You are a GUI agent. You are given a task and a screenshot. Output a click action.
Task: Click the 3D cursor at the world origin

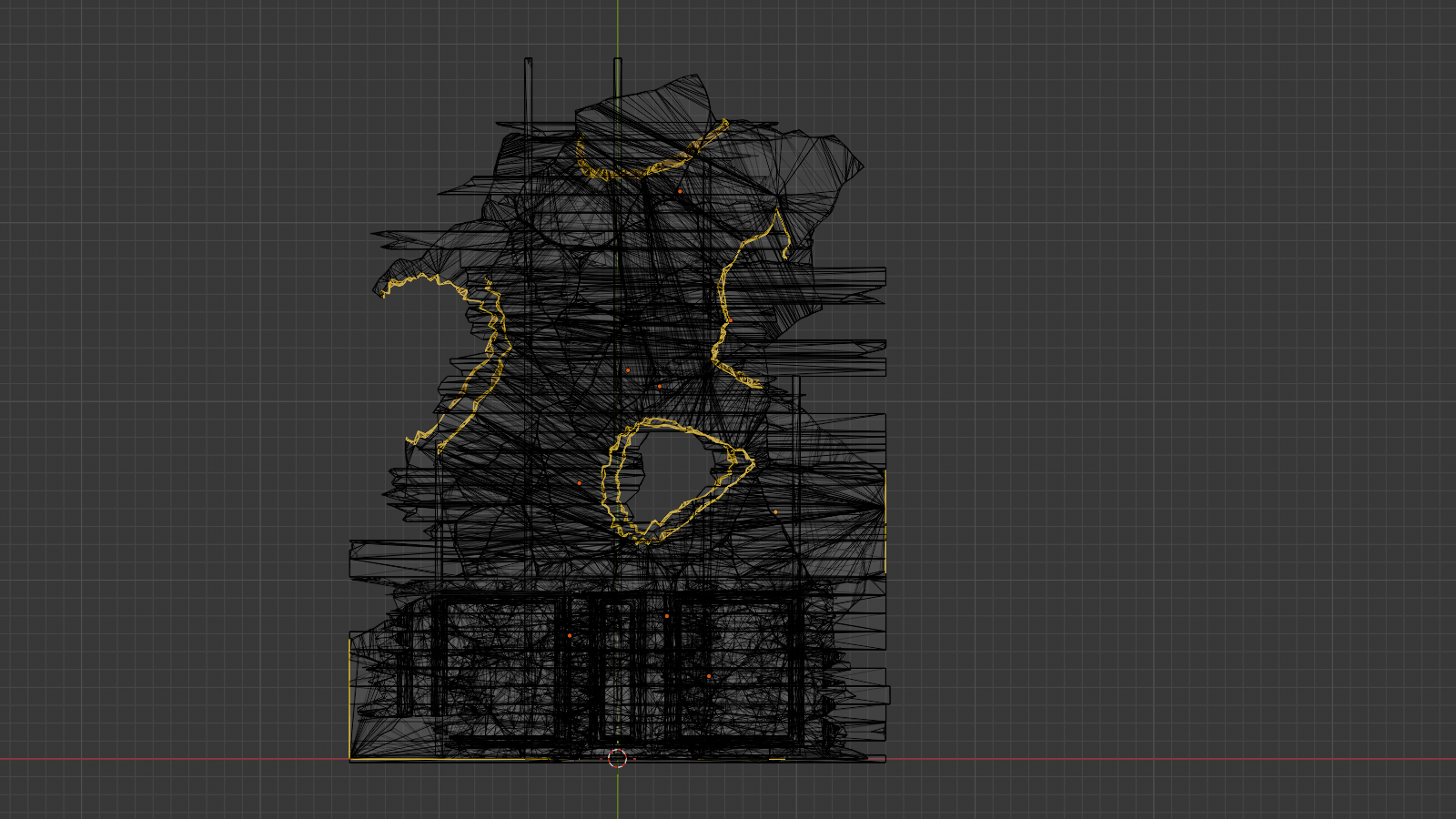click(617, 759)
